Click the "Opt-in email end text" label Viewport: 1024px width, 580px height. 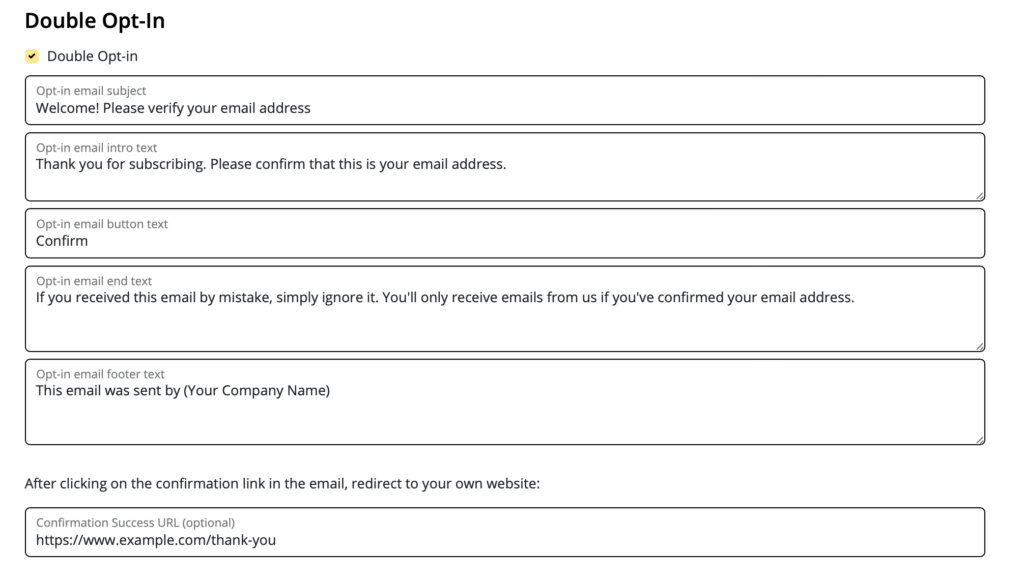pos(93,281)
